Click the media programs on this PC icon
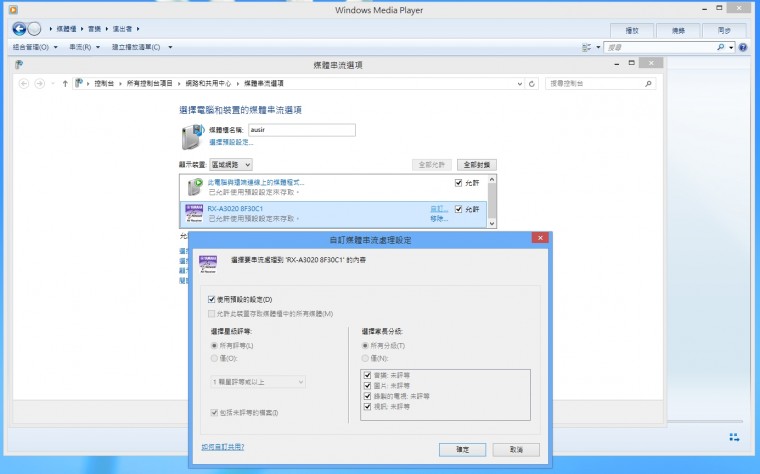The image size is (760, 474). tap(195, 187)
